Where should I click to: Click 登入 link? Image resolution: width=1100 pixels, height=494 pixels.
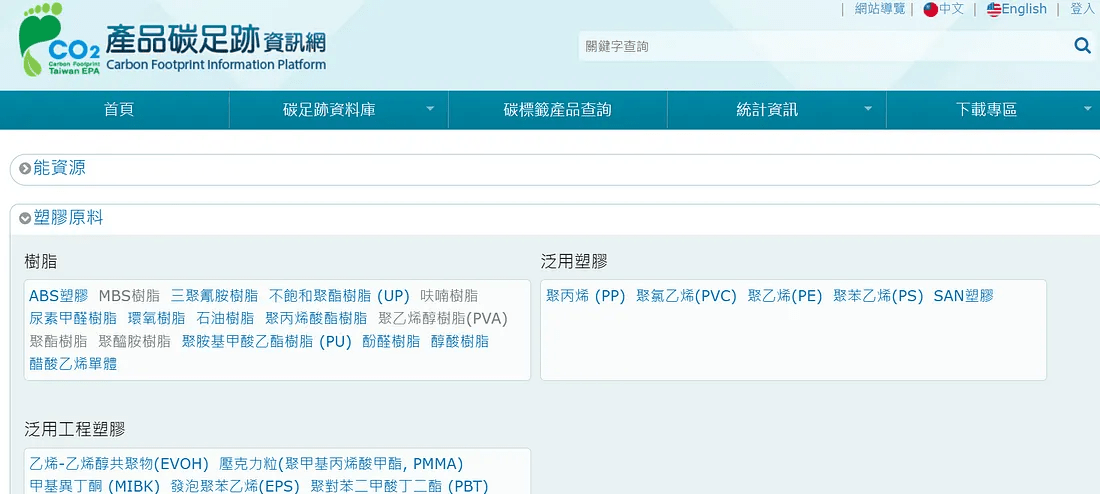(1082, 9)
